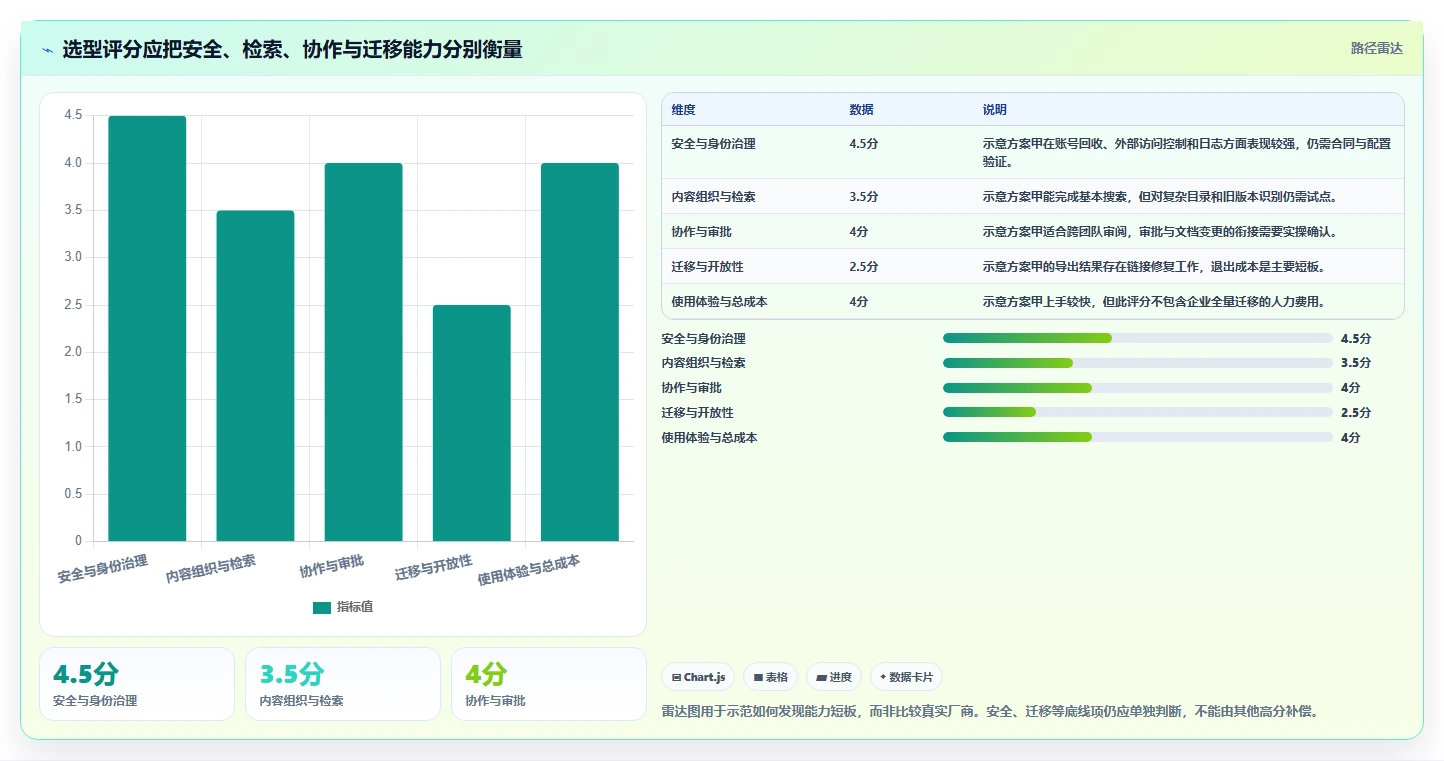This screenshot has height=761, width=1444.
Task: Click the 安全与身份治理 bar in the chart
Action: click(147, 328)
